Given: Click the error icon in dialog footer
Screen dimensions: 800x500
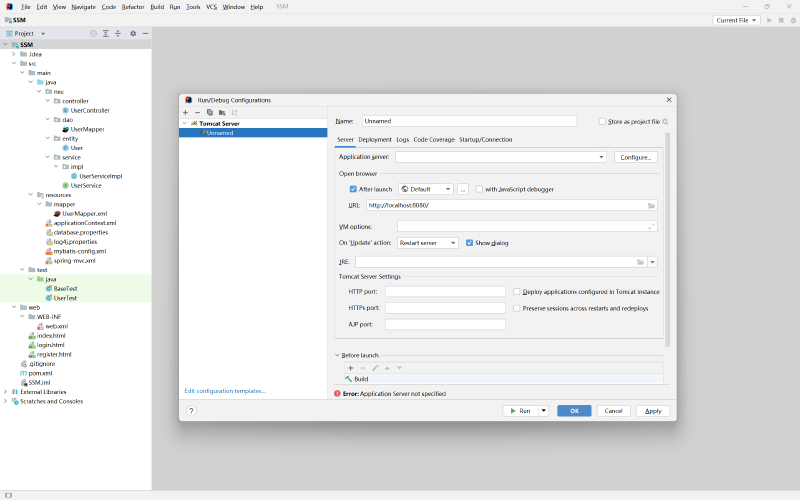Looking at the screenshot, I should [x=337, y=393].
